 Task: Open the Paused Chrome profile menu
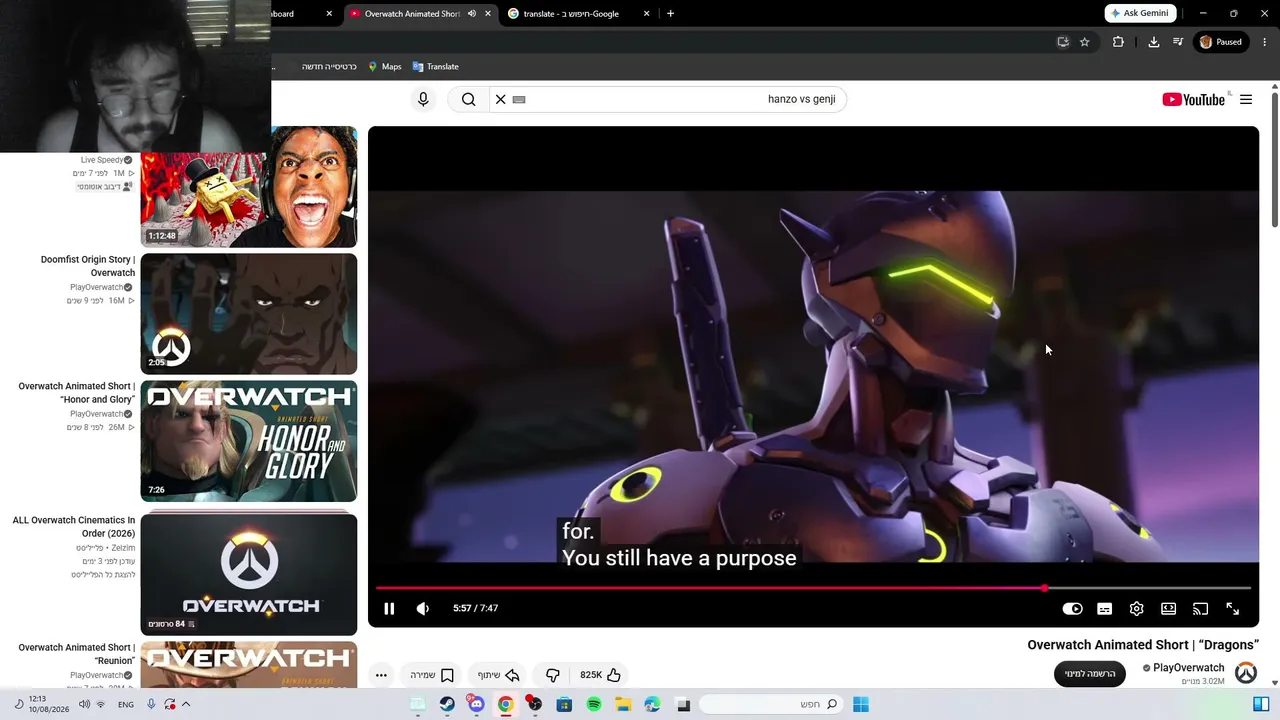1221,42
